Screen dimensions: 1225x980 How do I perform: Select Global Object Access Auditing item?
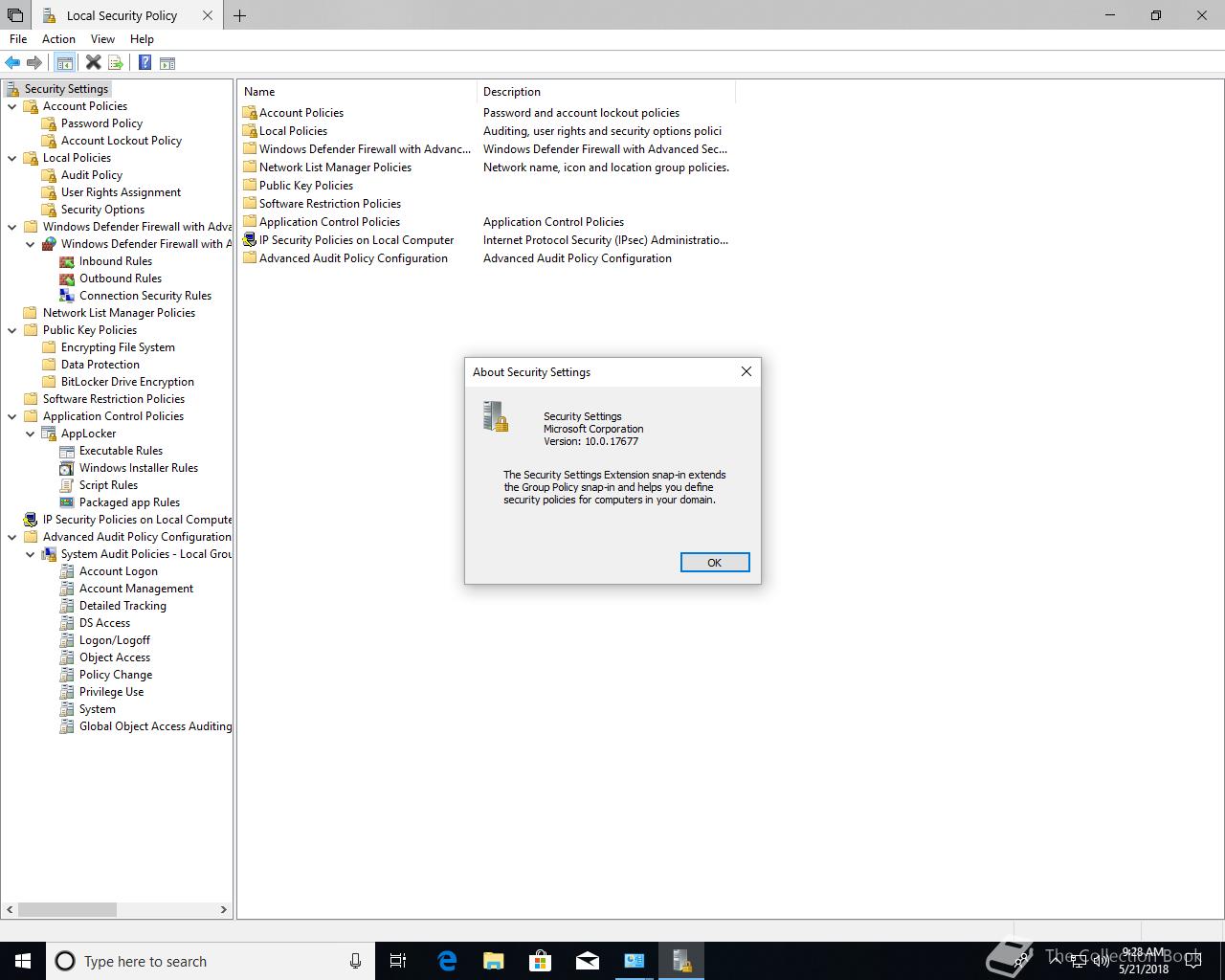tap(155, 726)
